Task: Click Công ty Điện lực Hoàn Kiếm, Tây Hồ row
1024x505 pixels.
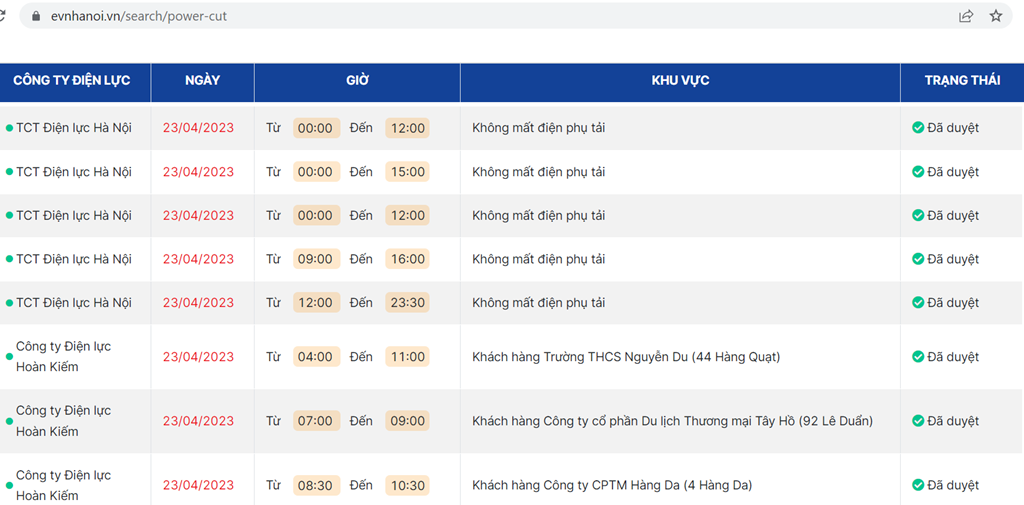Action: coord(63,421)
